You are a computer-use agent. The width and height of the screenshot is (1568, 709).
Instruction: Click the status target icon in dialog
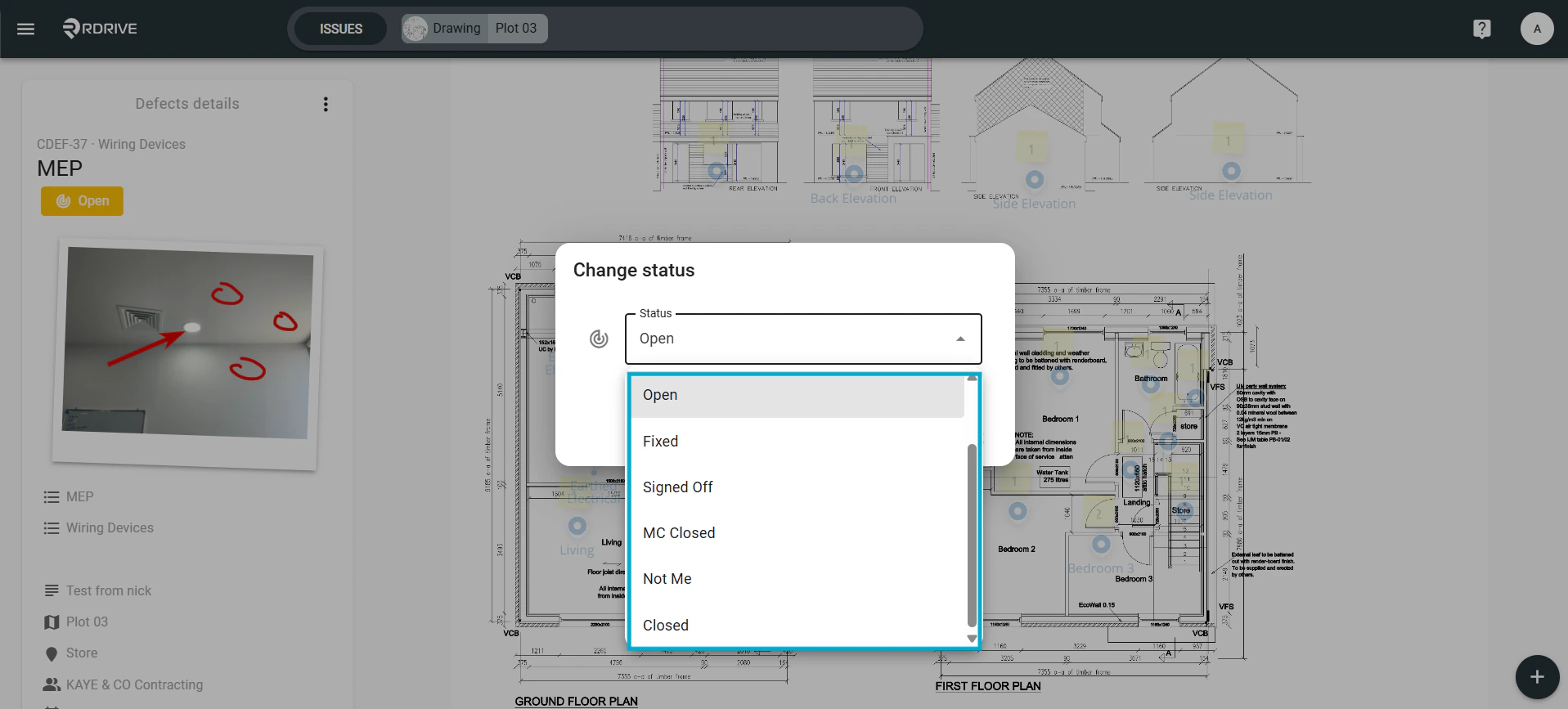pyautogui.click(x=599, y=339)
